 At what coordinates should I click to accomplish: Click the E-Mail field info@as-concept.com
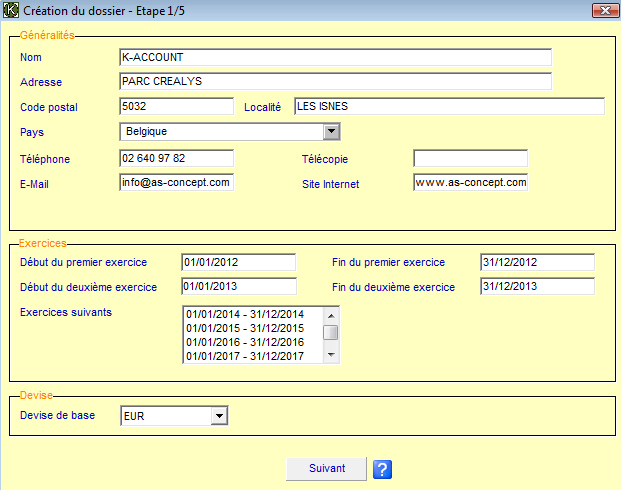[177, 182]
